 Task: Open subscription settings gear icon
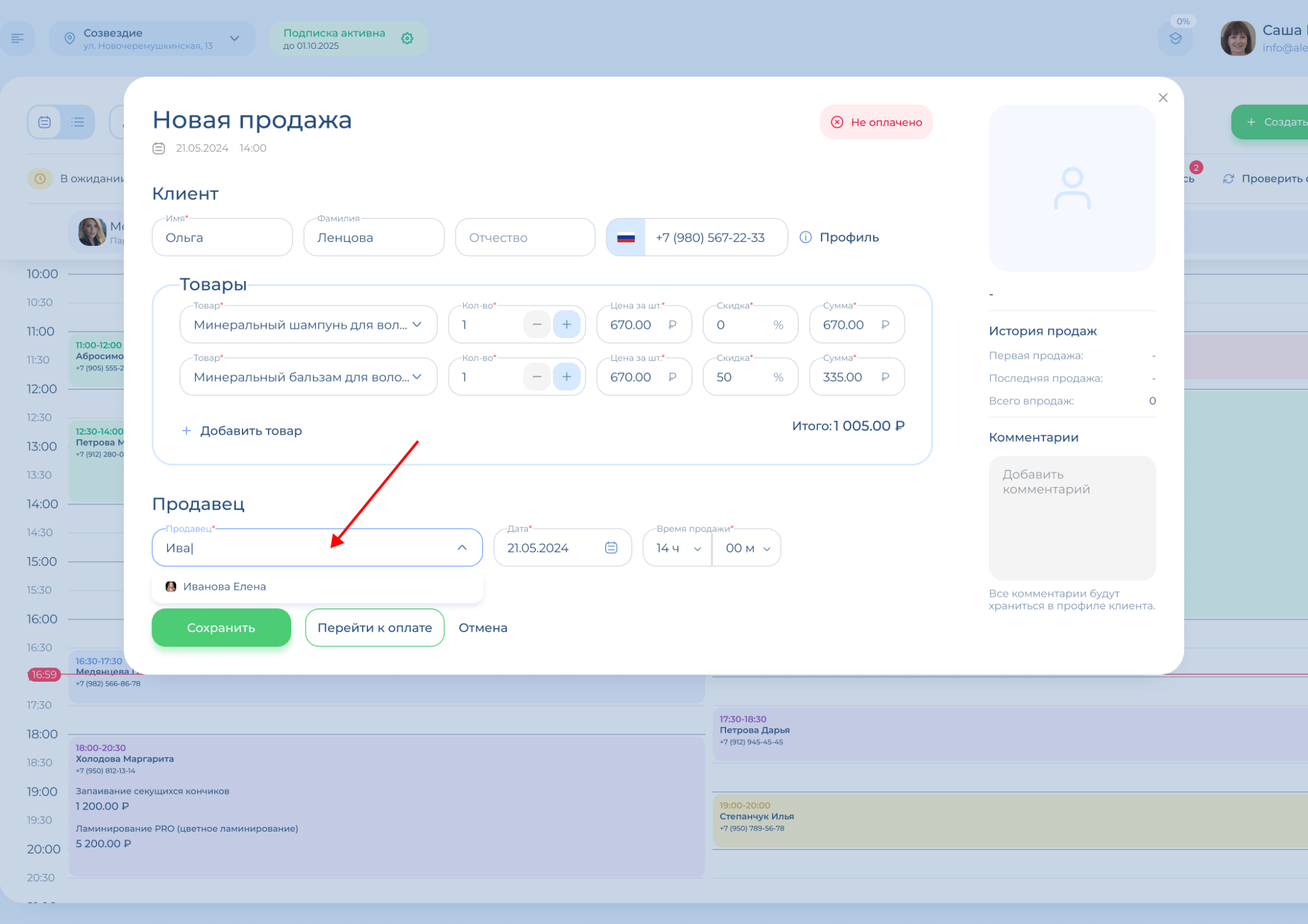click(x=407, y=39)
